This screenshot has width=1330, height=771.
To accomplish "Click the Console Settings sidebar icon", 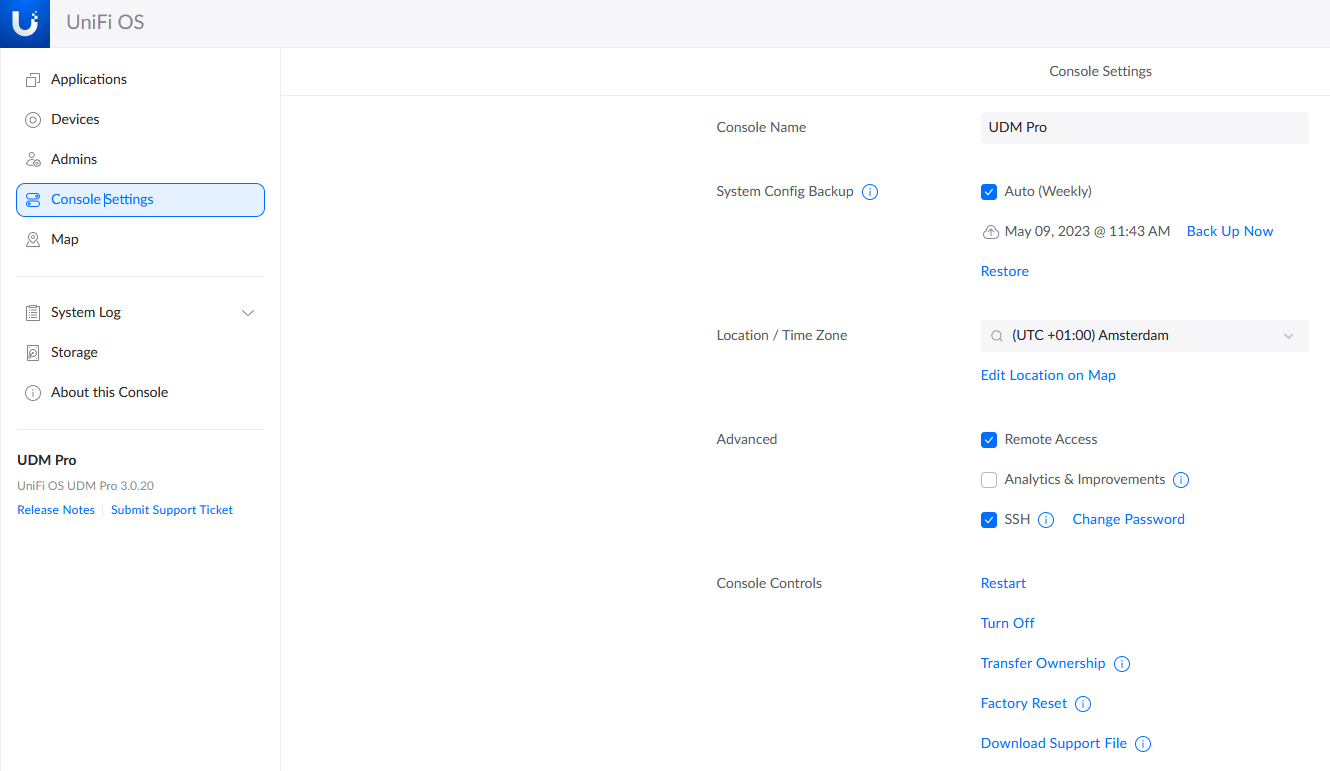I will coord(33,200).
